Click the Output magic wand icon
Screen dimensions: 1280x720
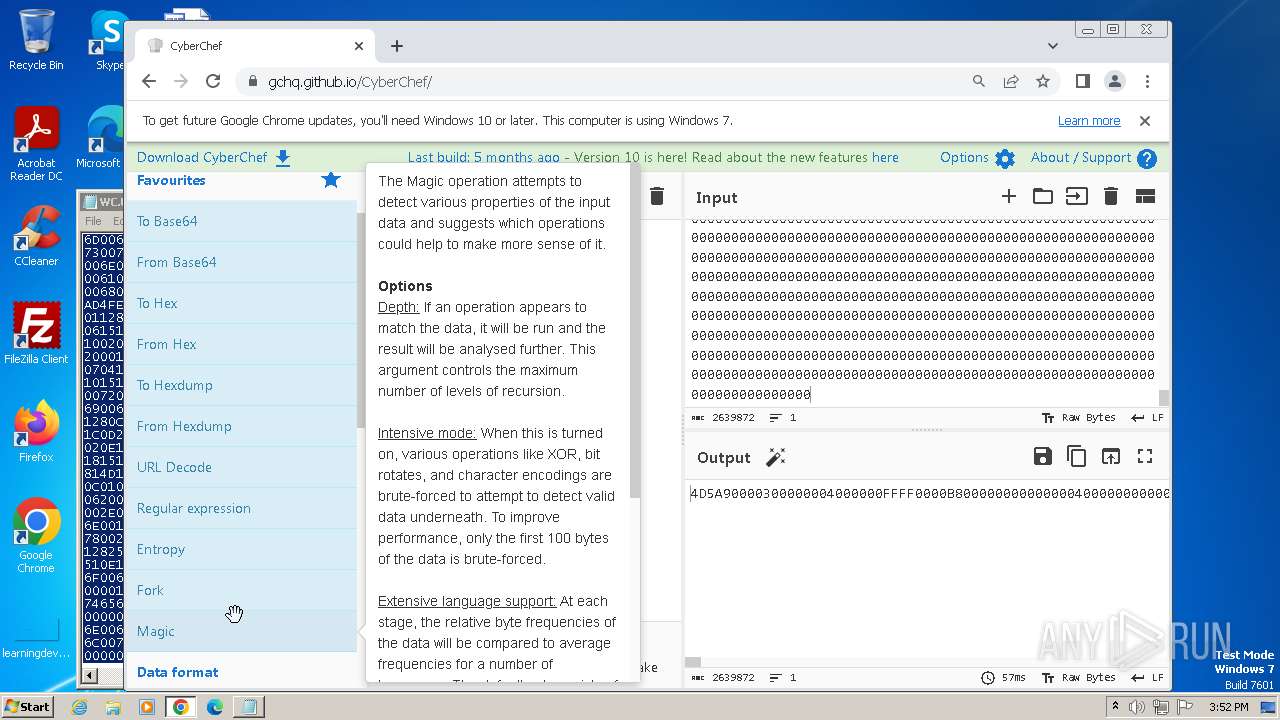point(775,457)
